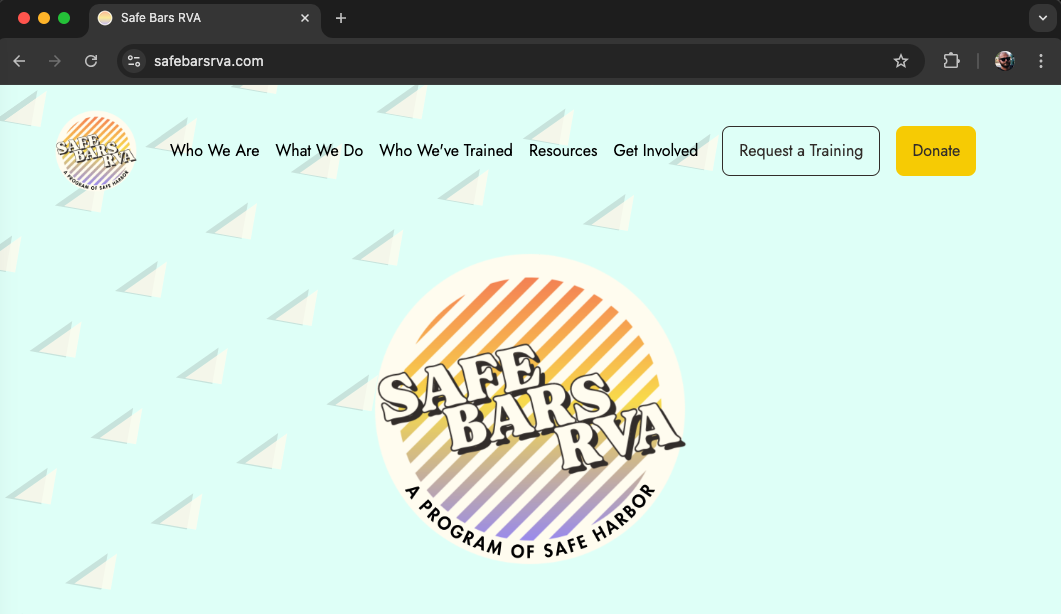Viewport: 1061px width, 614px height.
Task: Open the What We Do menu
Action: [x=319, y=151]
